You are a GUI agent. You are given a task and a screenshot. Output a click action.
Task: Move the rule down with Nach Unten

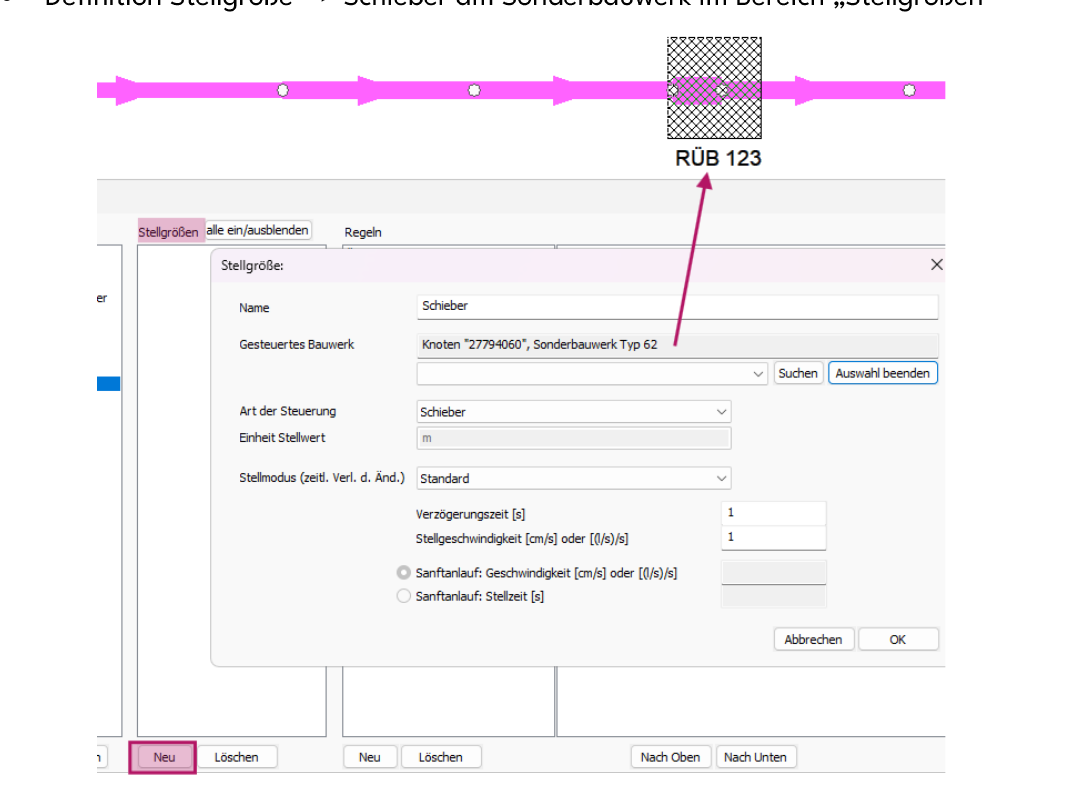[x=756, y=757]
